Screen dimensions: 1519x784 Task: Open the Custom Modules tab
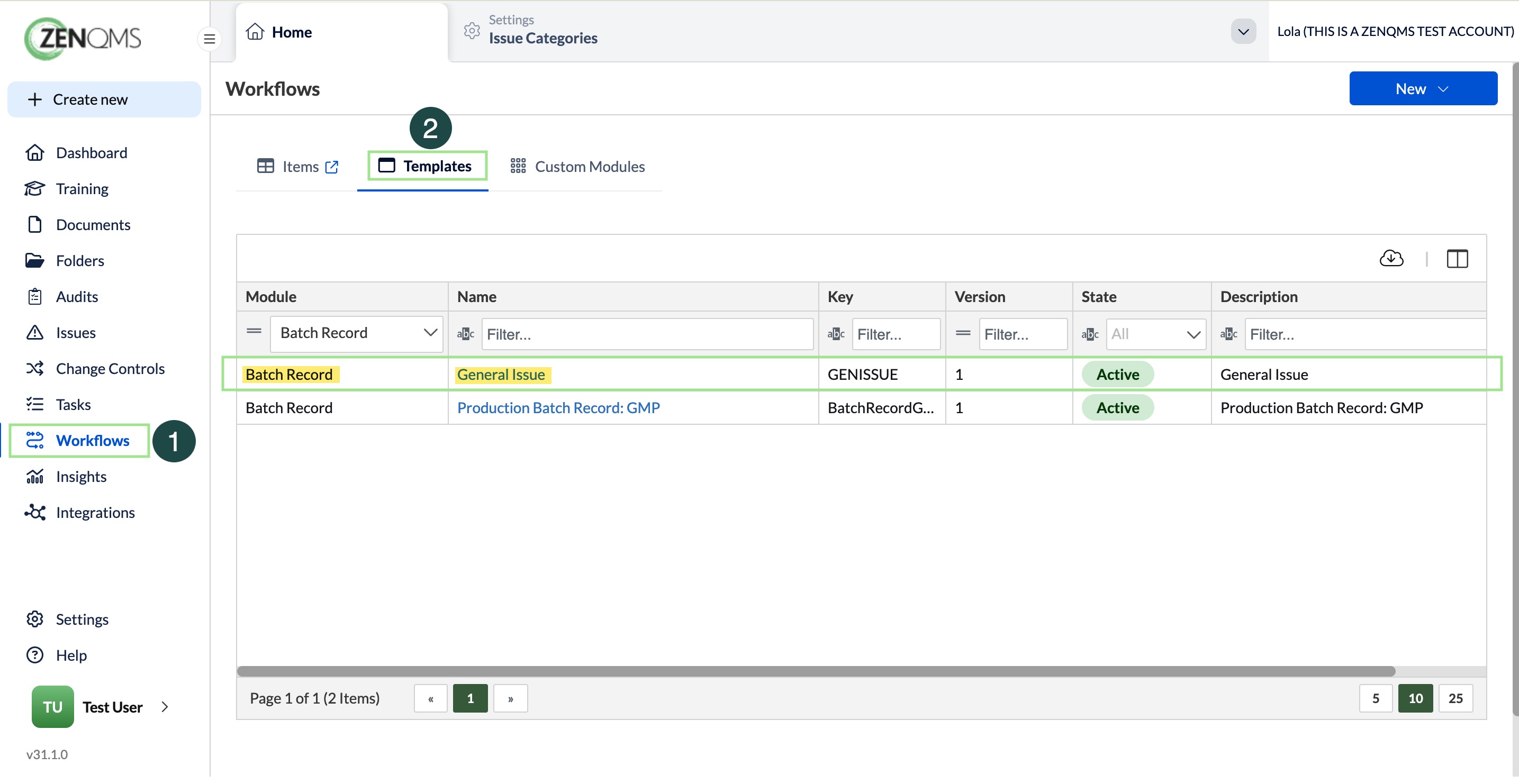pos(577,167)
